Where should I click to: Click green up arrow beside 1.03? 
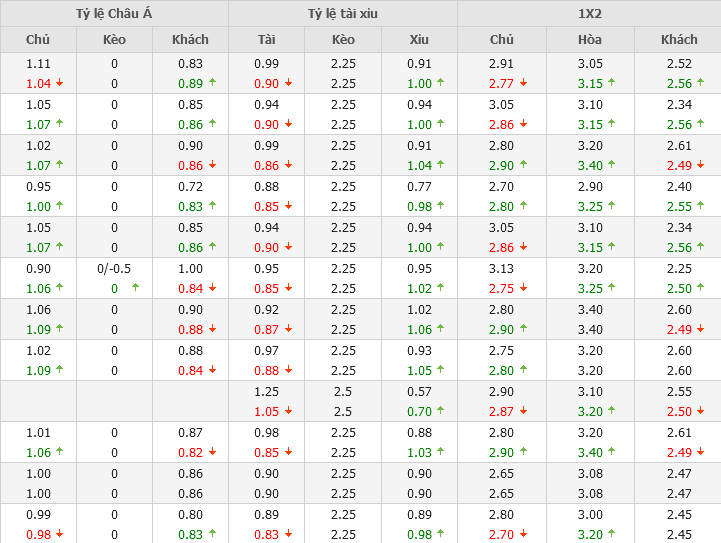coord(442,453)
